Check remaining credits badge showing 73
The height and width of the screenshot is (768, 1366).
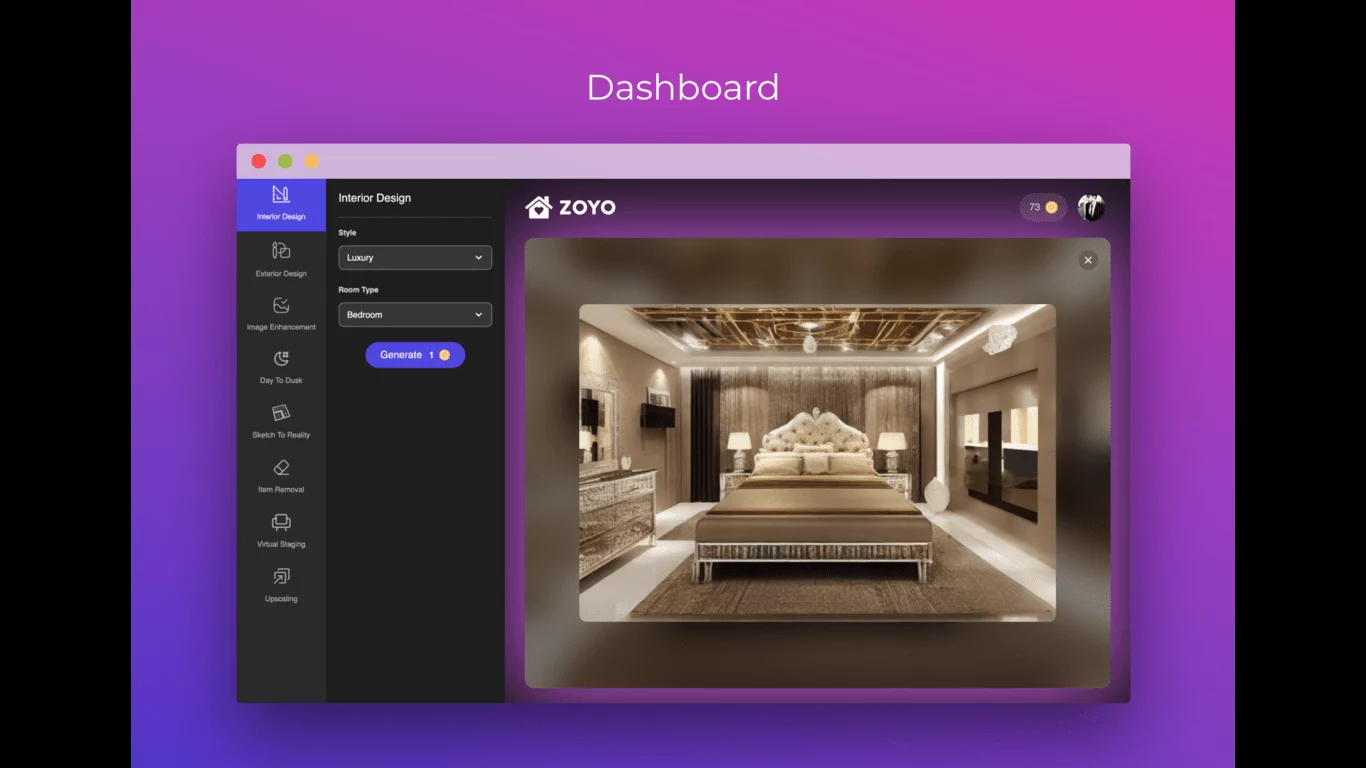(1042, 206)
